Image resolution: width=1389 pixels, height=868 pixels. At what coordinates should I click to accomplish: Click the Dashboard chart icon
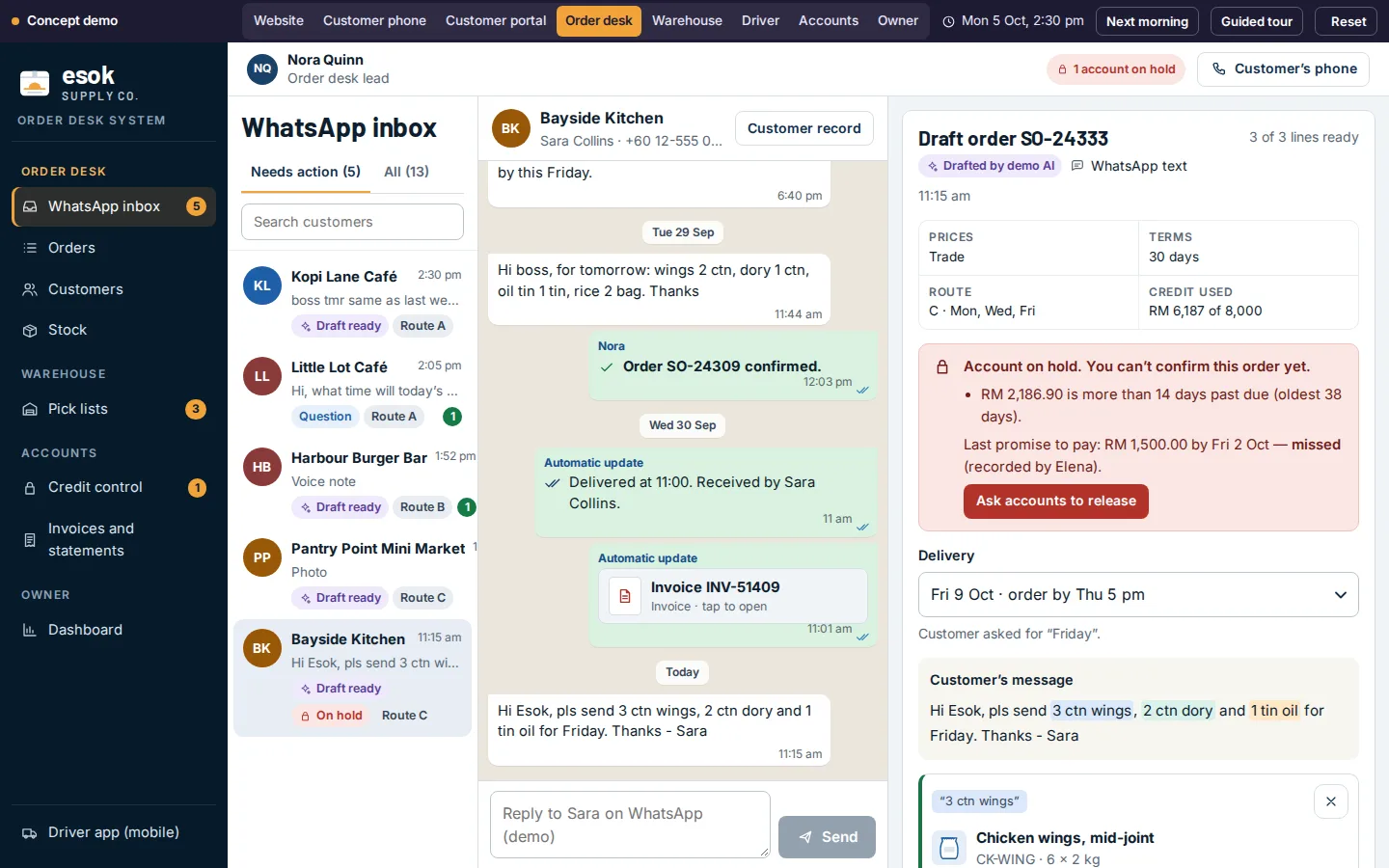(30, 630)
